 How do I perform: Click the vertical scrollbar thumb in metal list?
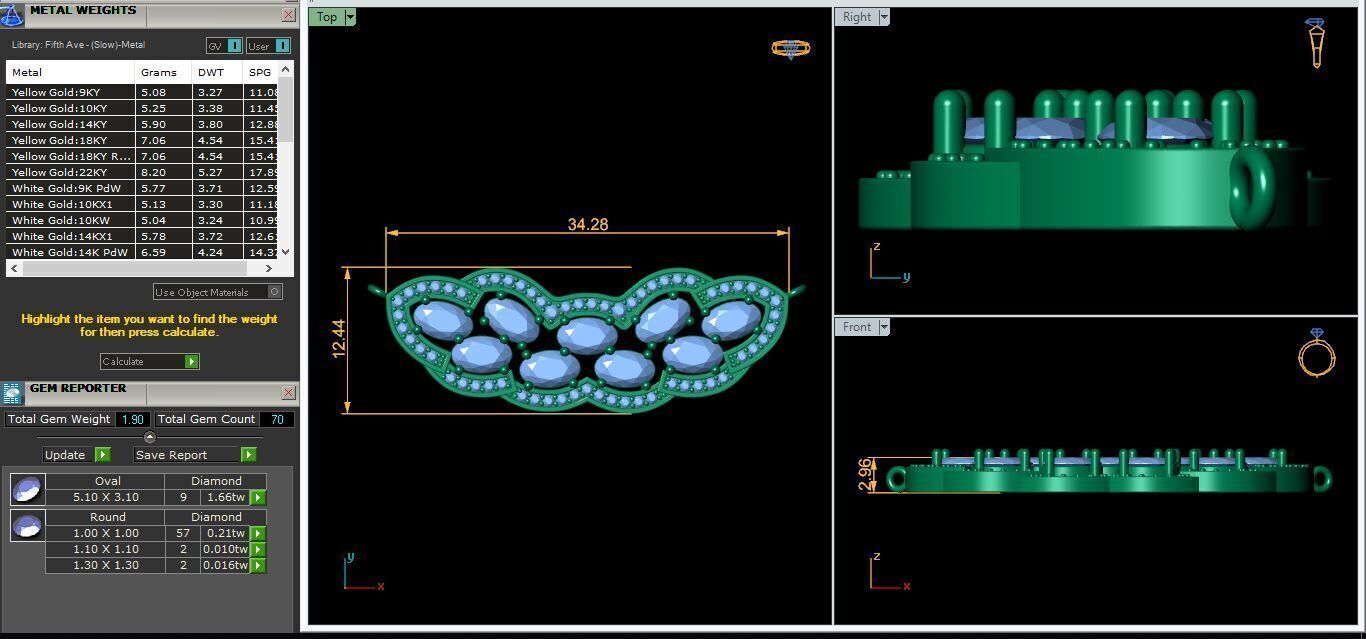(286, 108)
